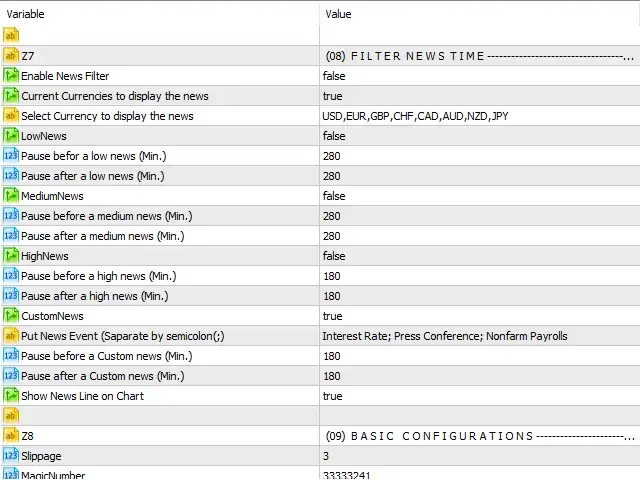The image size is (640, 480).
Task: Toggle Show News Line on Chart value
Action: tap(480, 396)
